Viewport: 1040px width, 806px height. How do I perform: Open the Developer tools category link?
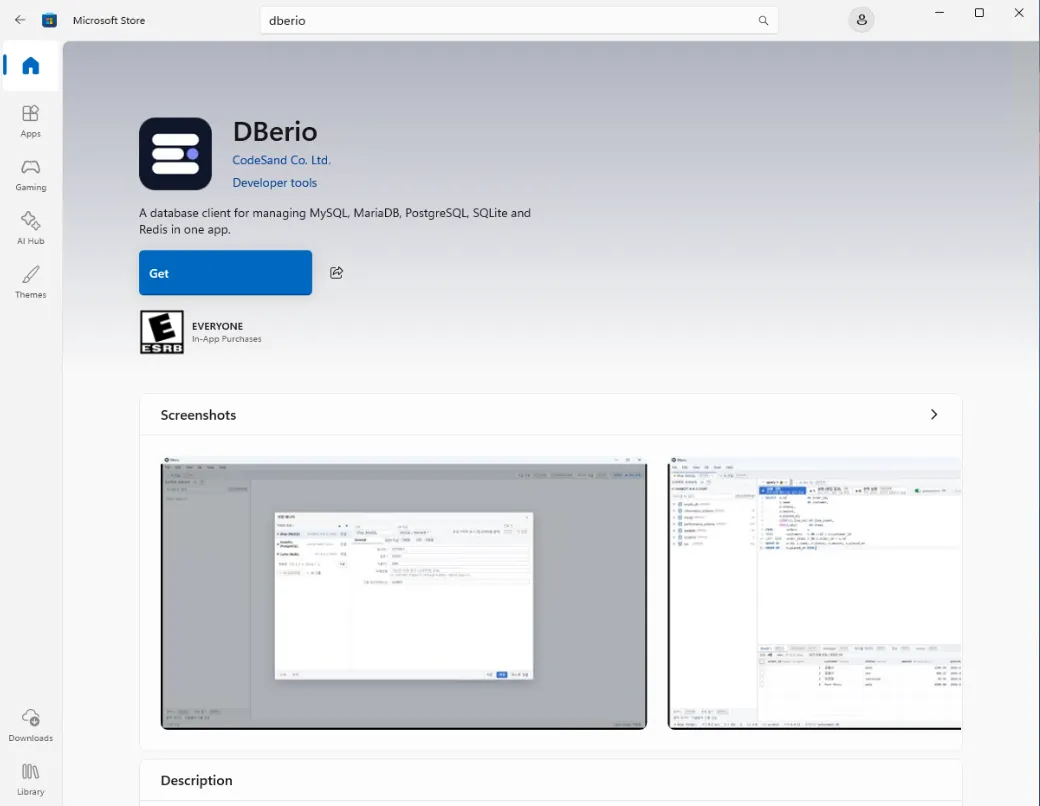pyautogui.click(x=275, y=182)
